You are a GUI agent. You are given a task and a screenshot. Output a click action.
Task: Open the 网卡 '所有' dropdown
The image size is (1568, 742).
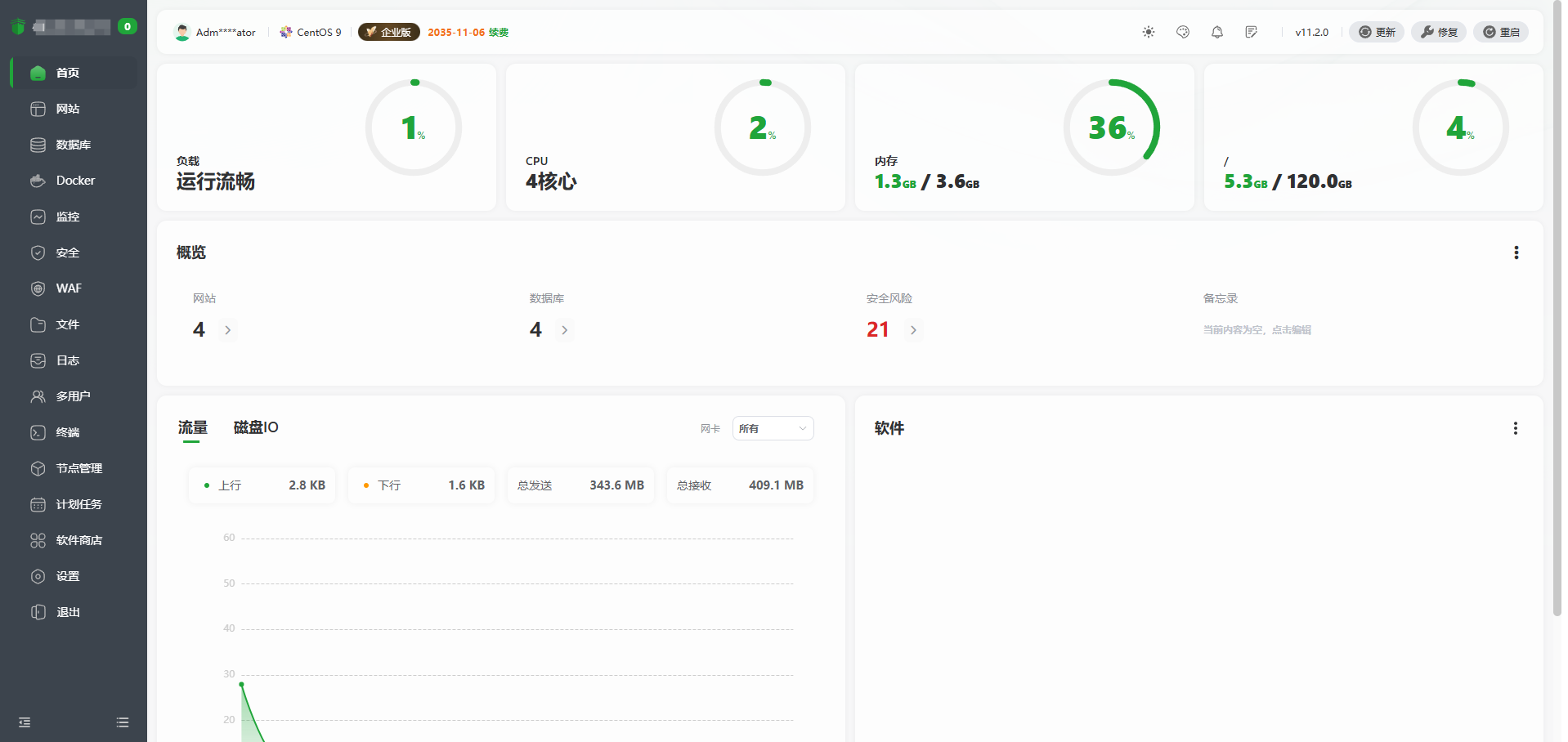(x=772, y=428)
